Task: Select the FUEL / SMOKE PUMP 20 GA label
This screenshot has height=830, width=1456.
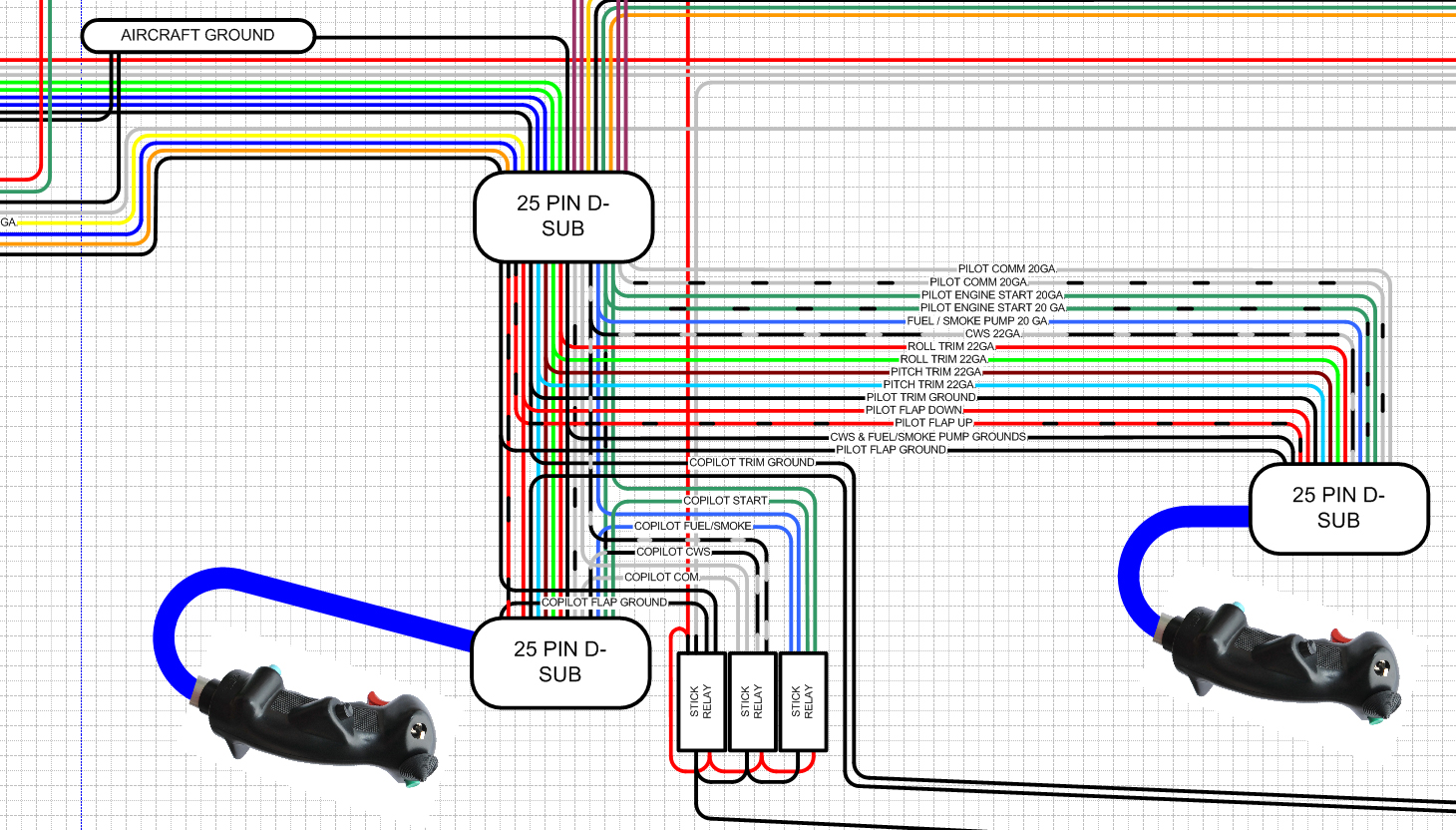Action: (x=977, y=321)
